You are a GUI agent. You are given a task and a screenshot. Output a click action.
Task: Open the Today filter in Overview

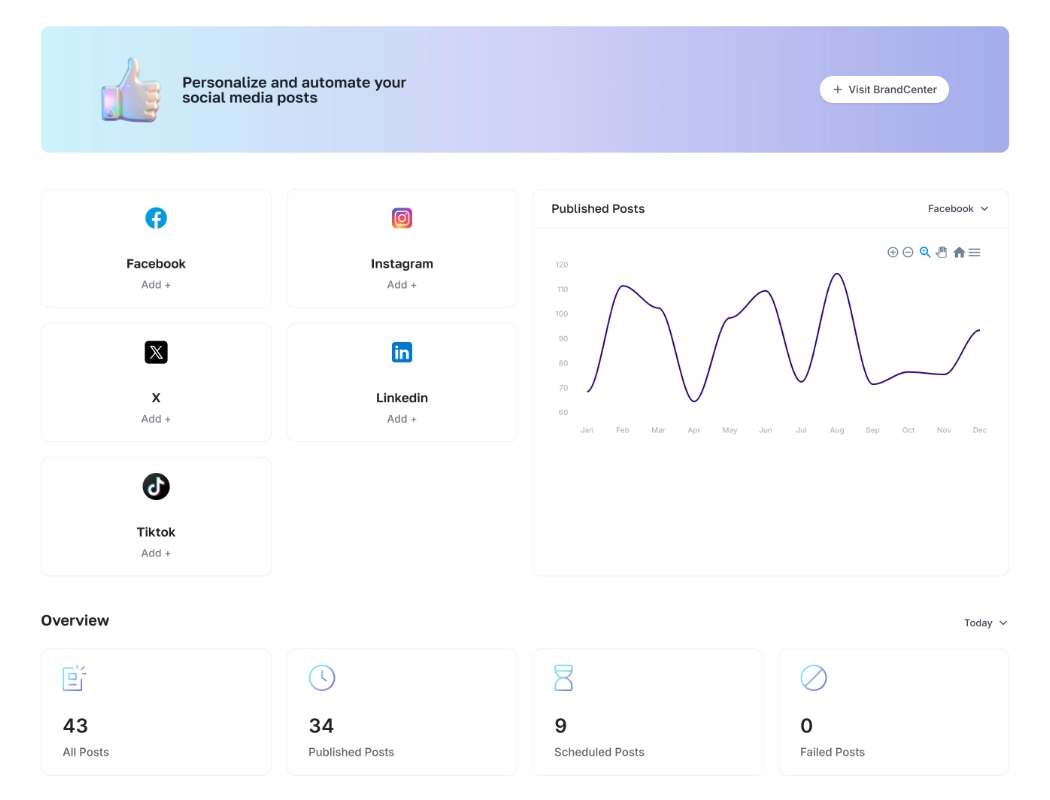(985, 622)
